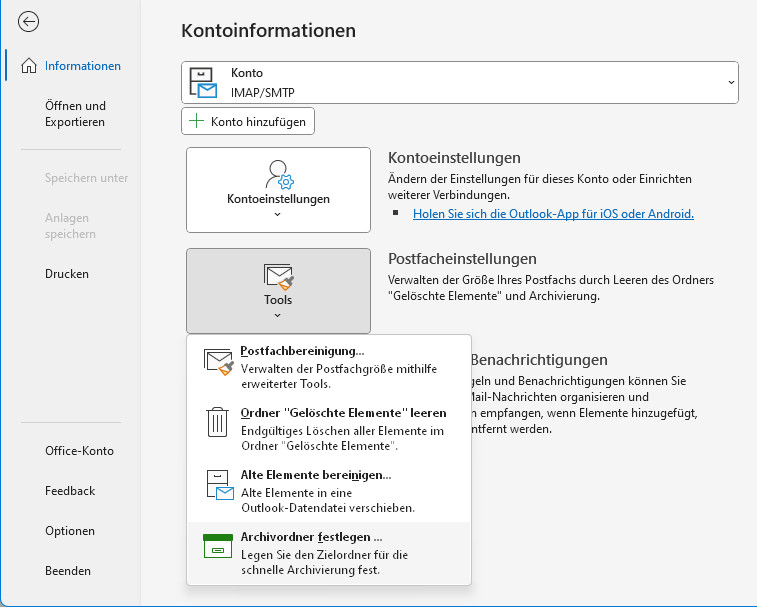Screen dimensions: 757x607
Task: Choose Ordner "Gelöschte Elemente" leeren menu entry
Action: [x=329, y=428]
